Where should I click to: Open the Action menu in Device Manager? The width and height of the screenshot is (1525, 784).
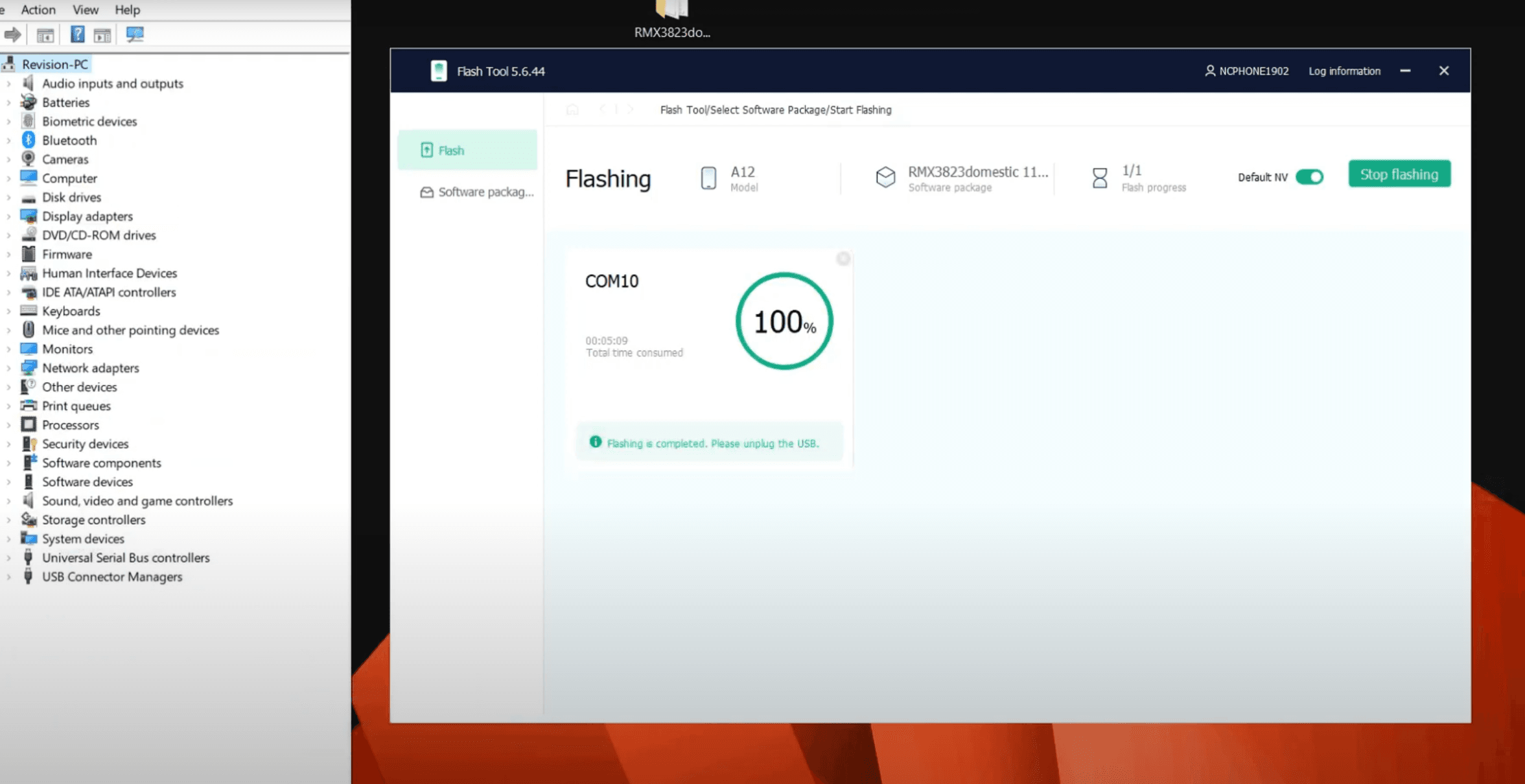pos(38,10)
